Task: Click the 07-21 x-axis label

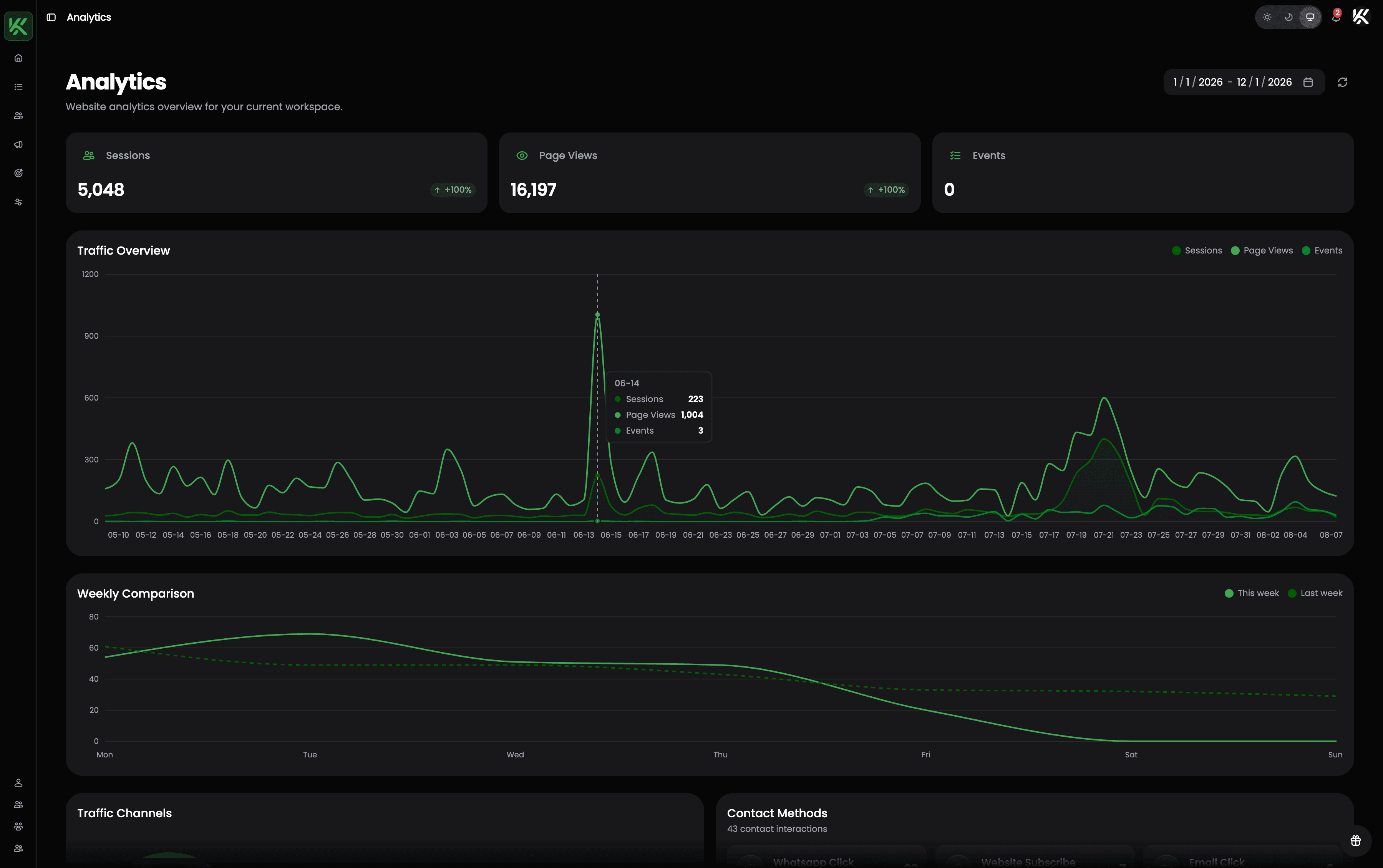Action: [x=1103, y=535]
